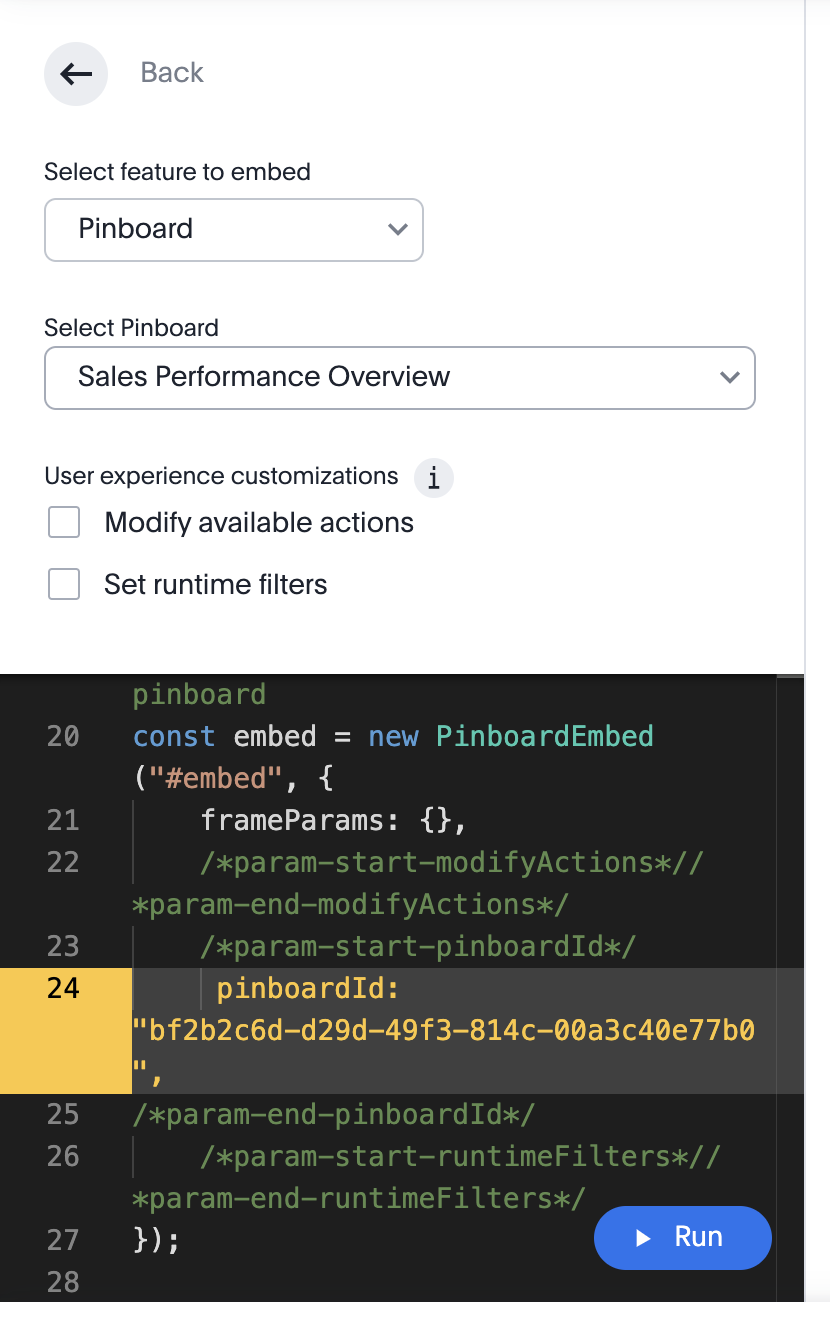The height and width of the screenshot is (1326, 830).
Task: Click the 'Set runtime filters' label text
Action: [216, 585]
